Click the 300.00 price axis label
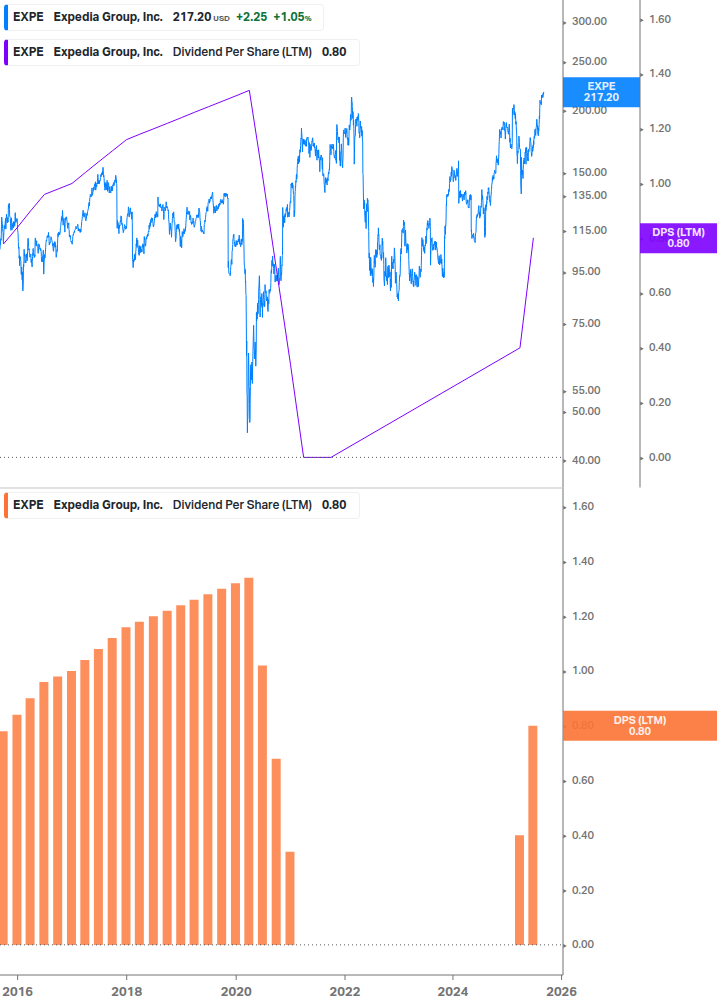The image size is (717, 1005). [x=589, y=21]
